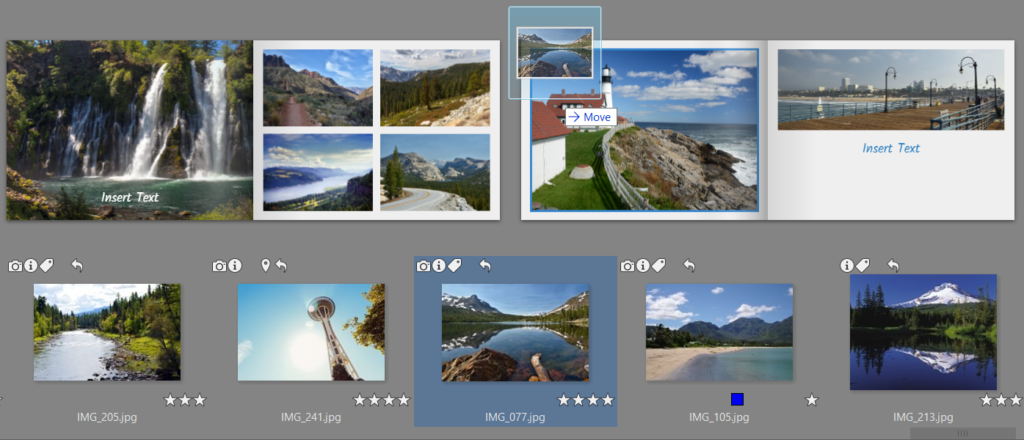Open the info icon above IMG_077.jpg

tap(439, 266)
